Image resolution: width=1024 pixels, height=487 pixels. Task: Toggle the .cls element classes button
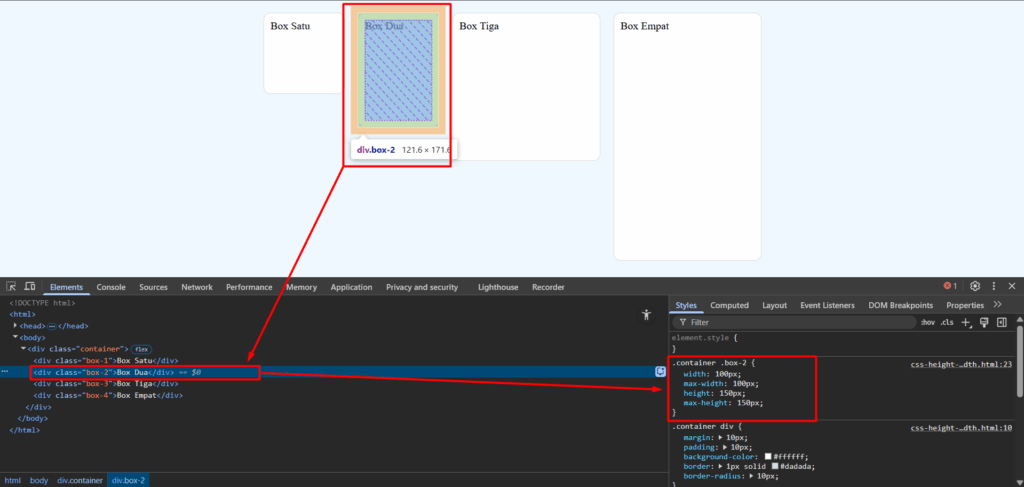(x=947, y=322)
